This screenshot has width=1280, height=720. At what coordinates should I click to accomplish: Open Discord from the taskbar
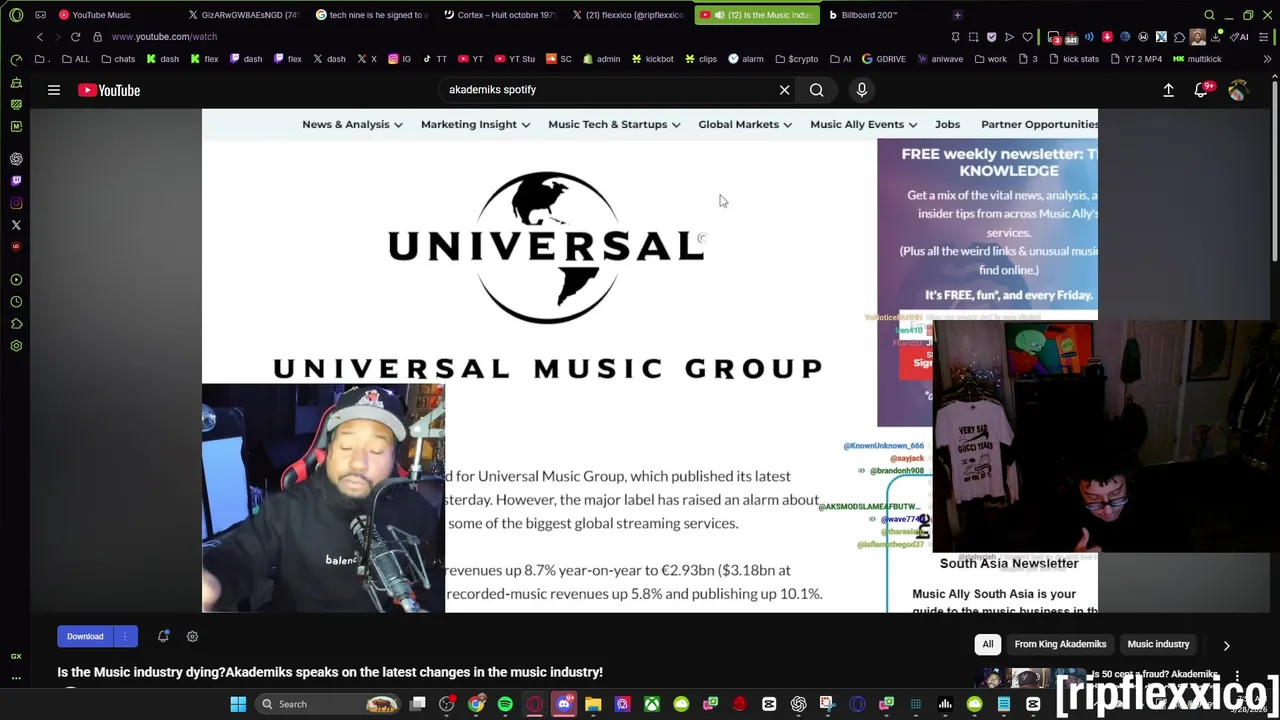tap(564, 704)
